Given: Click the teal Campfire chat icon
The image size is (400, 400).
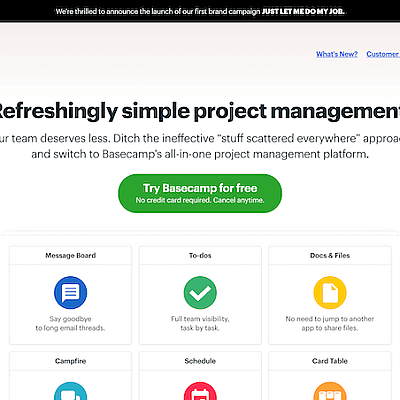Looking at the screenshot, I should point(70,391).
